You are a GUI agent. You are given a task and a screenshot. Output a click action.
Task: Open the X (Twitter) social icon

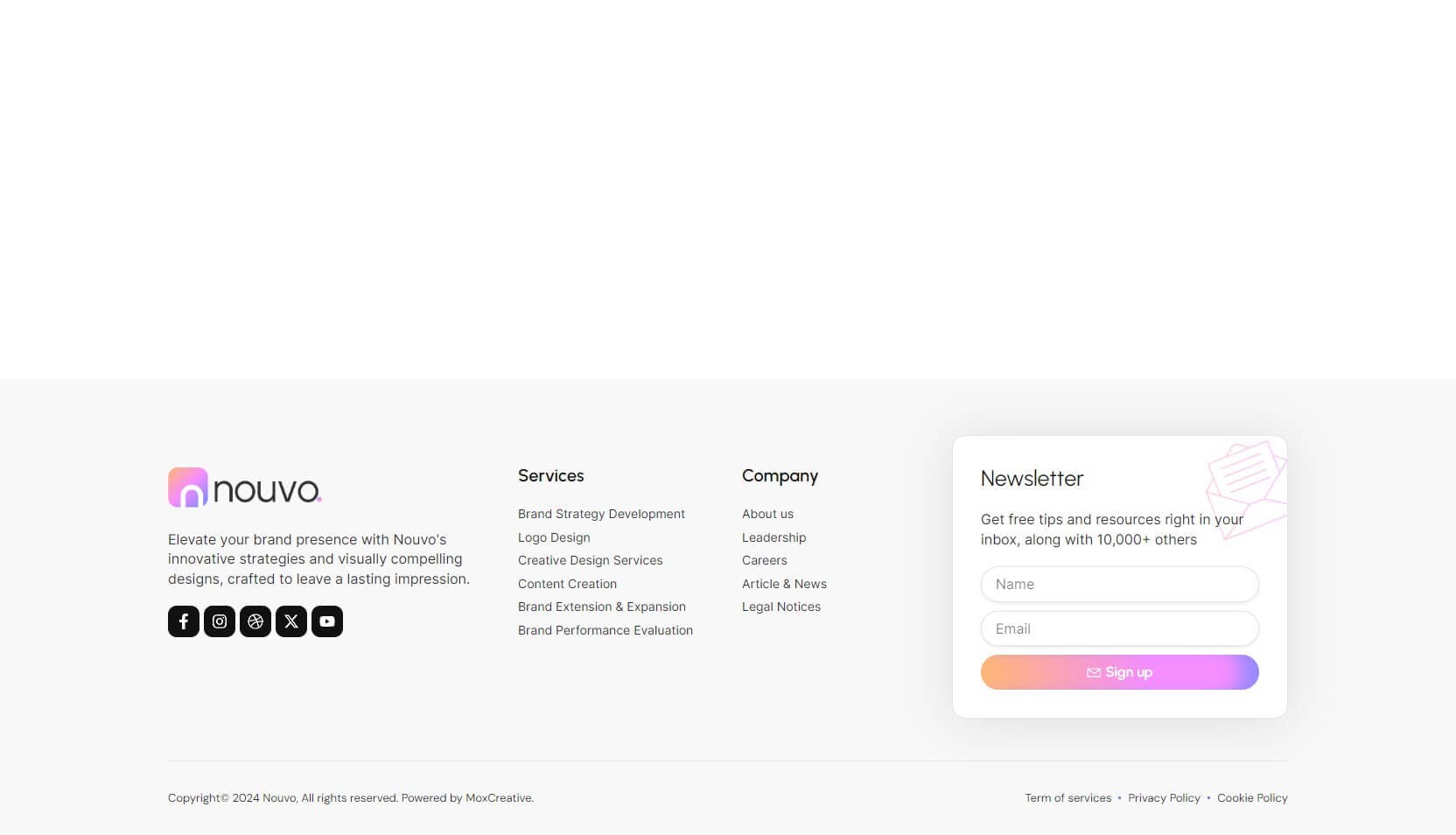click(x=291, y=621)
